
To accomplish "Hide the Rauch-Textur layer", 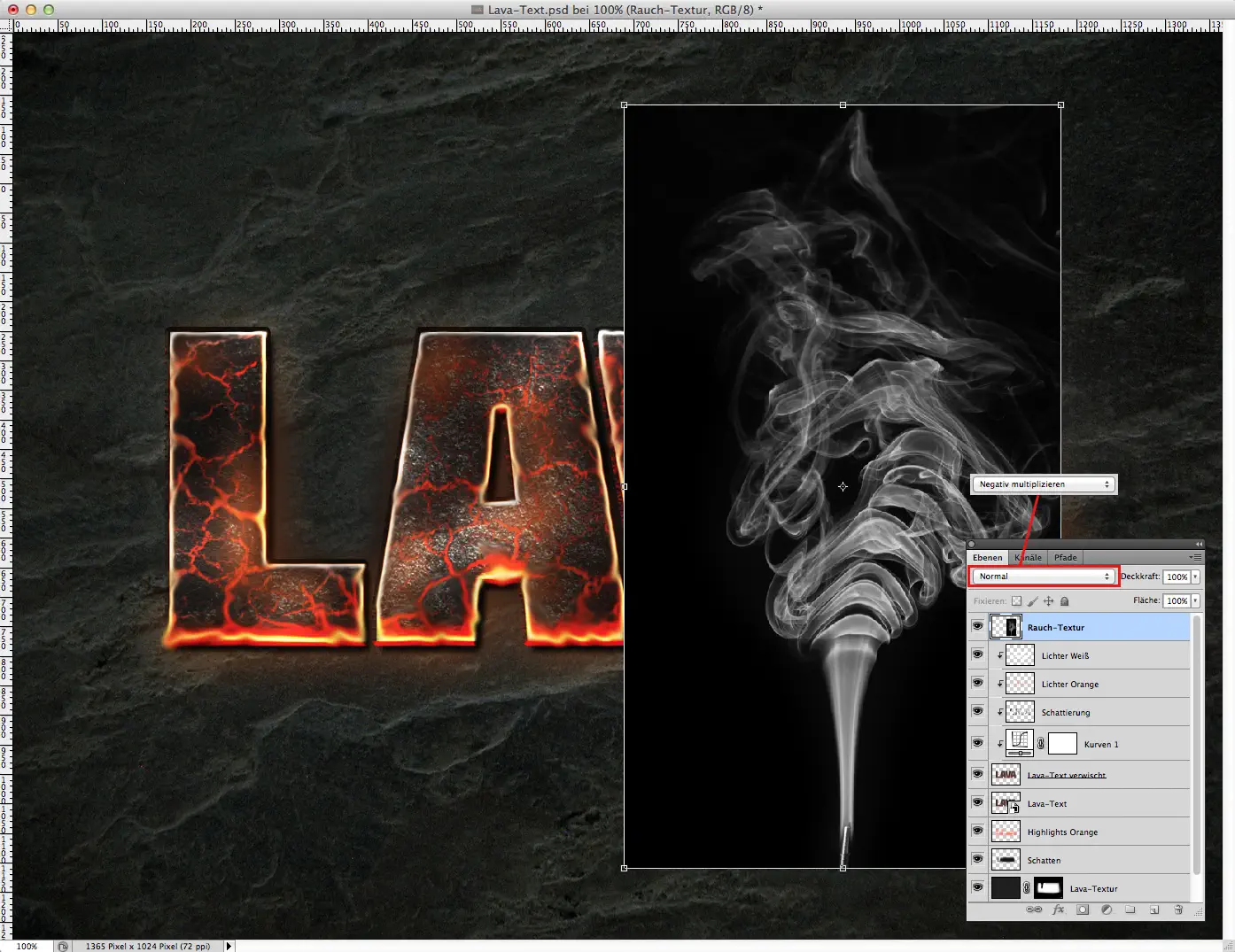I will click(x=978, y=626).
